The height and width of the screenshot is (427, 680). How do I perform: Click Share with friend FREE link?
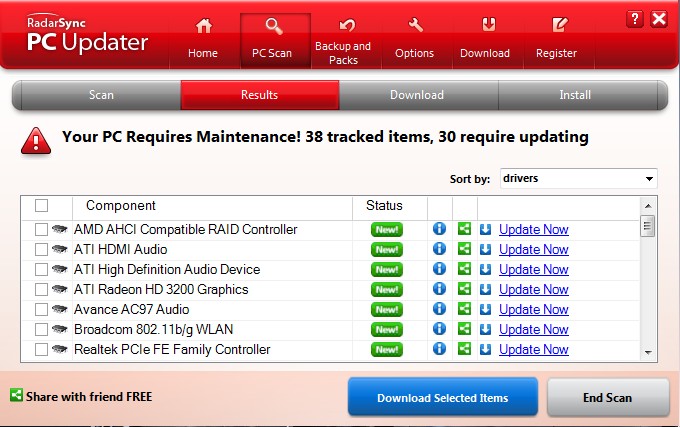tap(89, 397)
